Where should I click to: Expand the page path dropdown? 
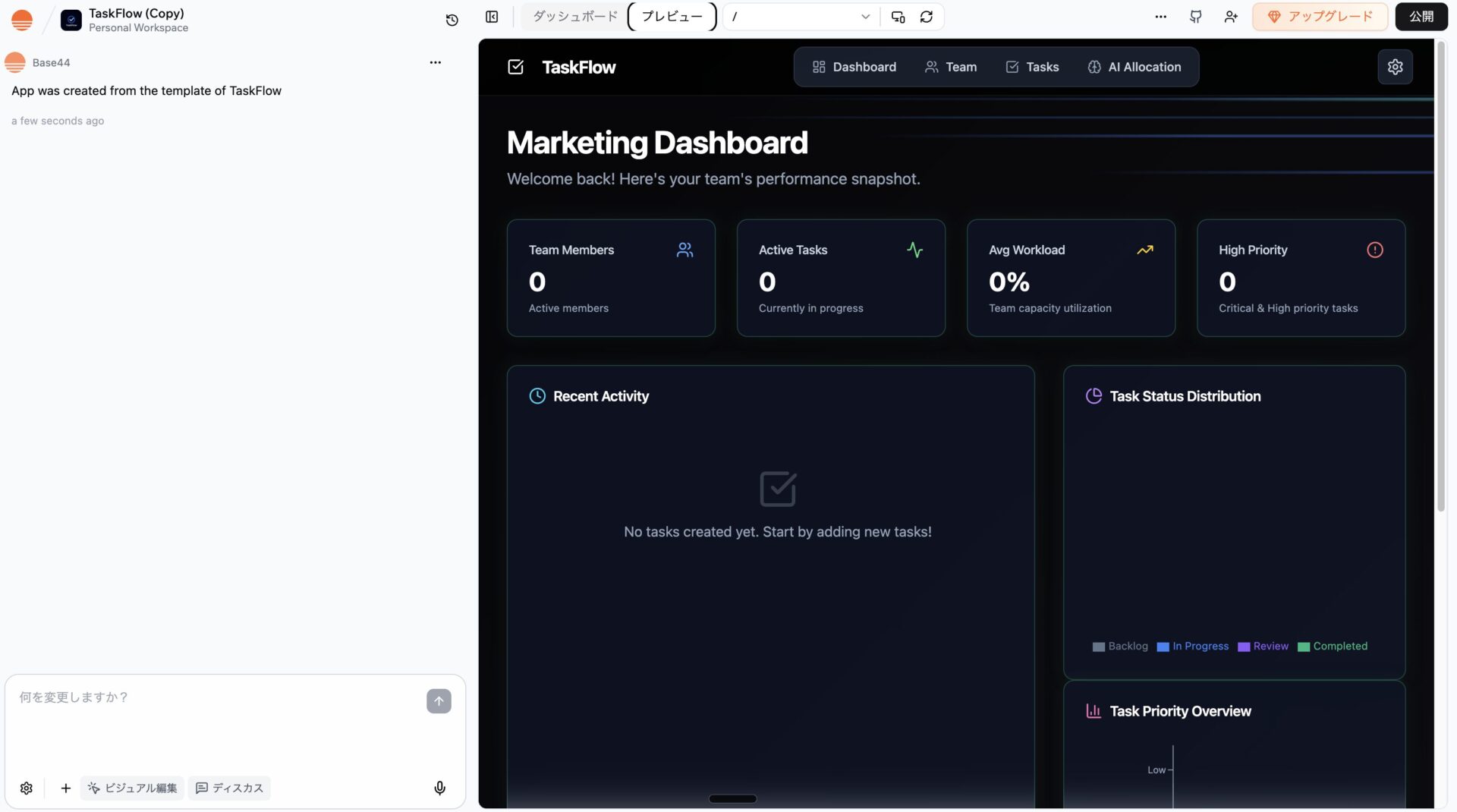[x=865, y=17]
